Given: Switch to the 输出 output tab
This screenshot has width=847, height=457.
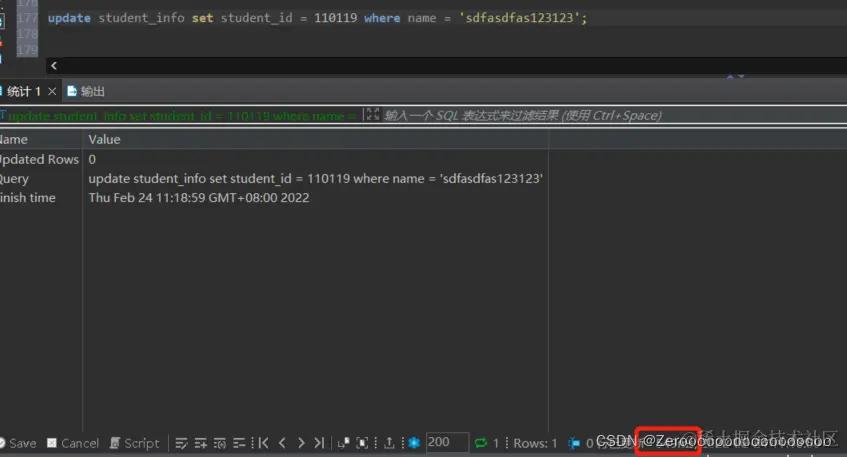Looking at the screenshot, I should (x=86, y=91).
